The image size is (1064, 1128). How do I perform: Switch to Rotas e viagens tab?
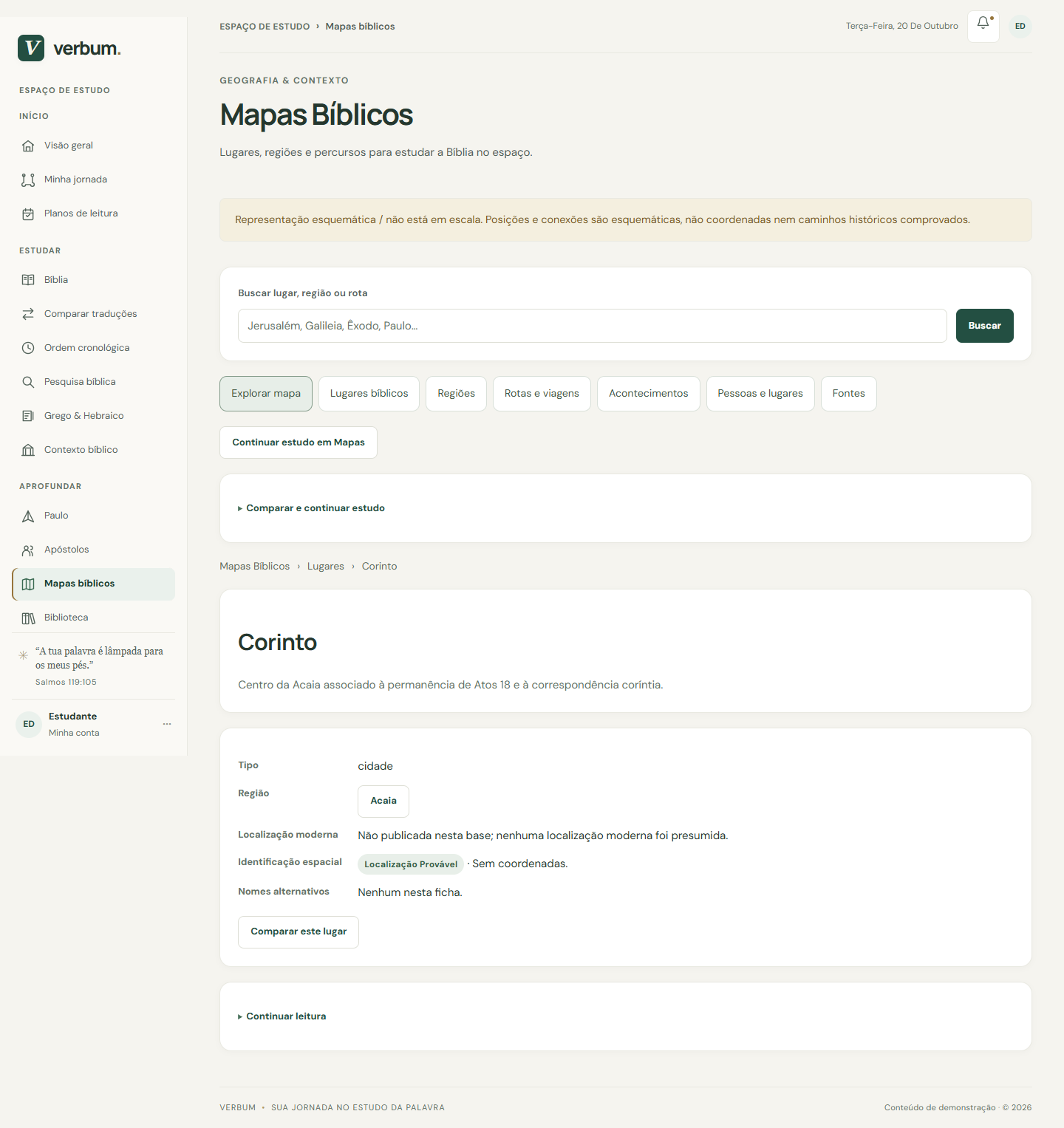point(542,394)
